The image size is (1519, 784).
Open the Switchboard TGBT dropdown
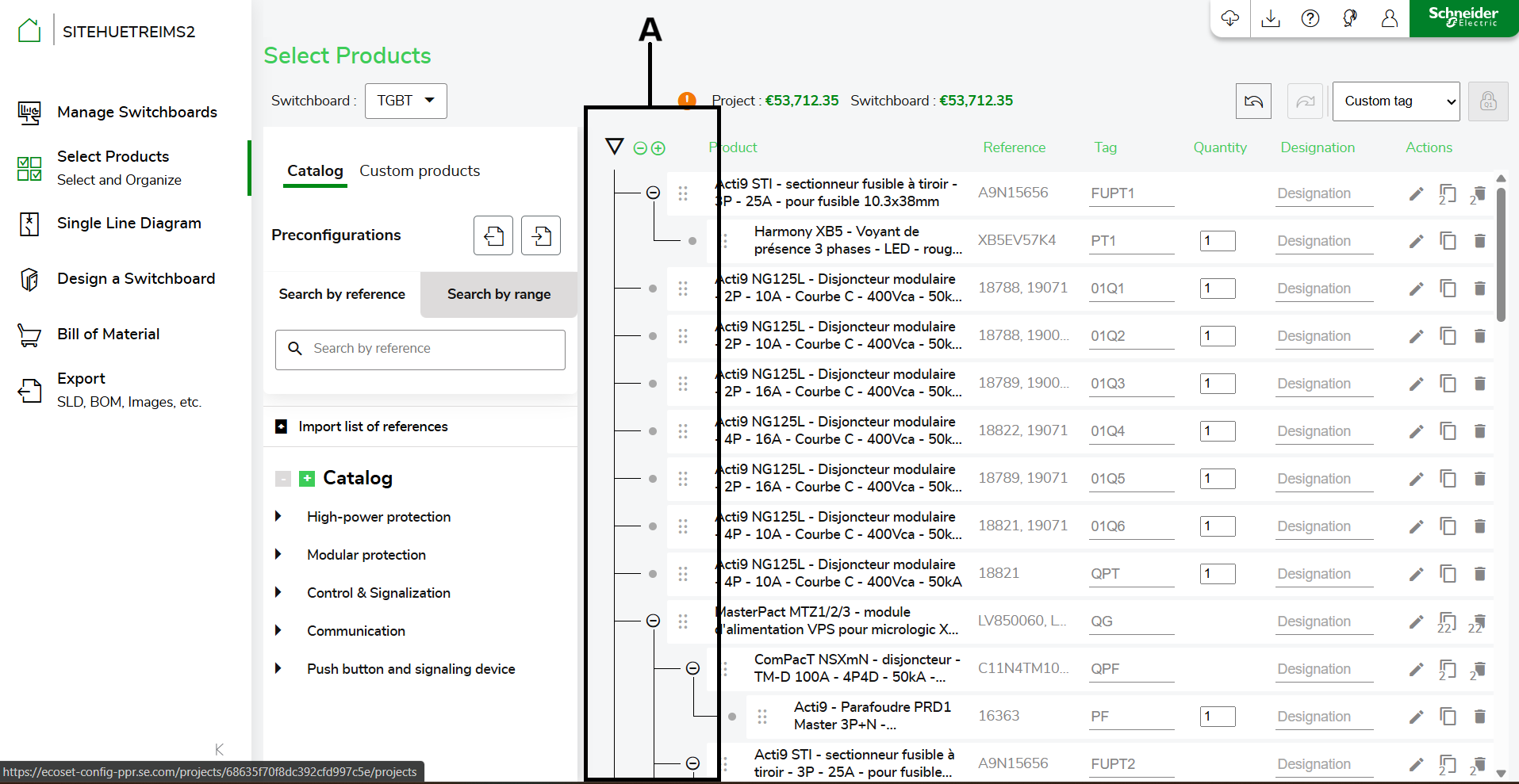pos(406,101)
